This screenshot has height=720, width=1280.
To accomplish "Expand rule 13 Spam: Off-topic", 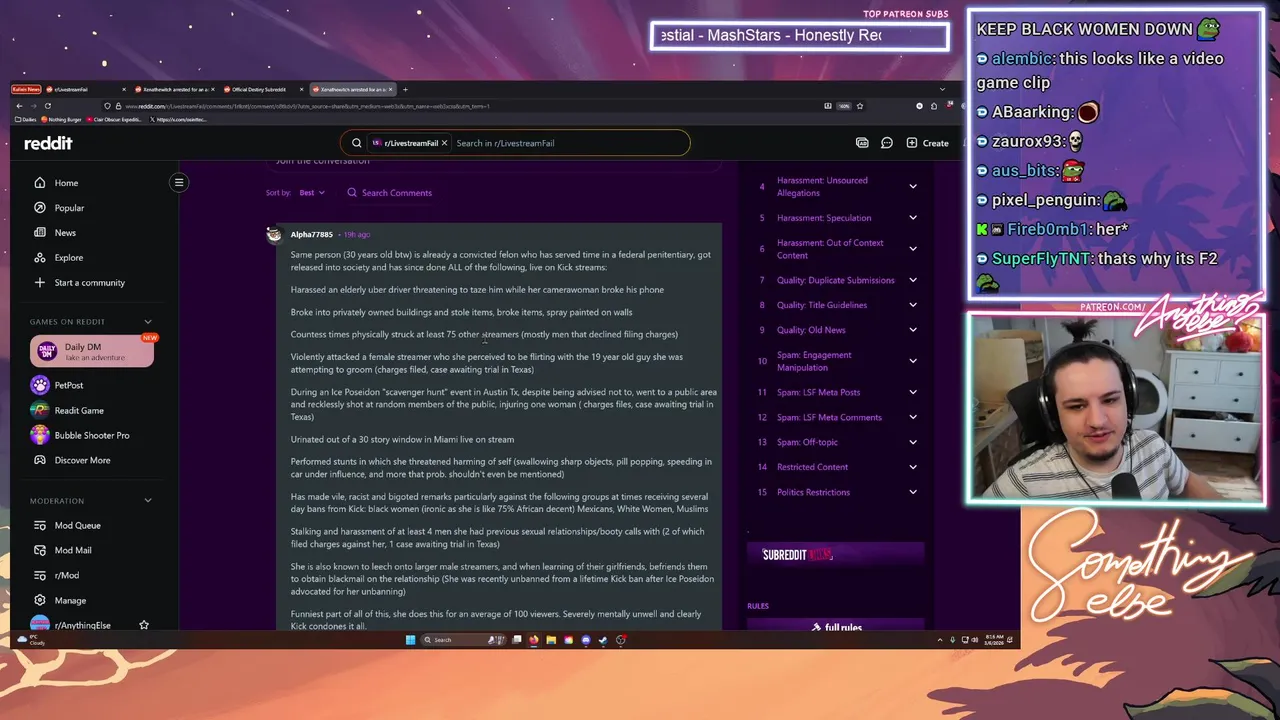I will [913, 442].
